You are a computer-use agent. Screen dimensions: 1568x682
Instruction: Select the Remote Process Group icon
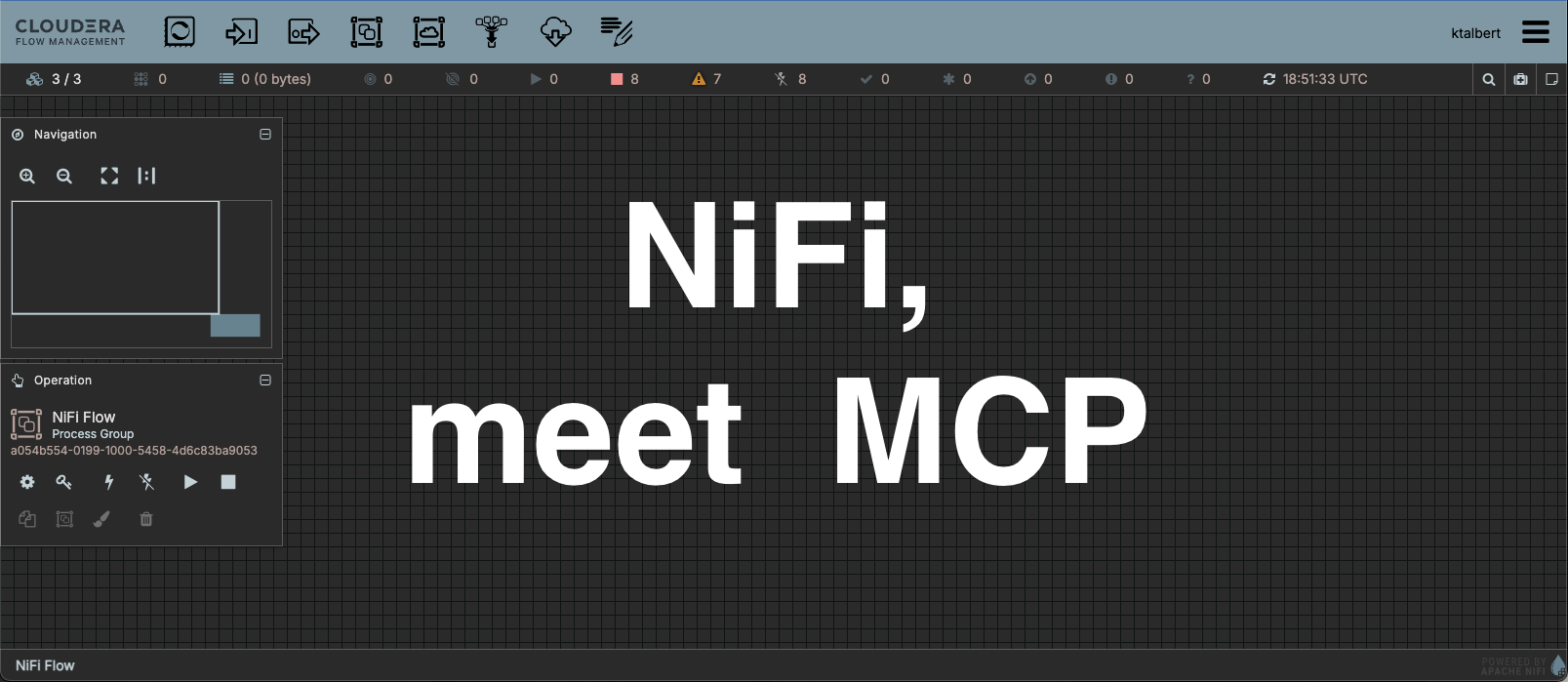click(x=429, y=32)
